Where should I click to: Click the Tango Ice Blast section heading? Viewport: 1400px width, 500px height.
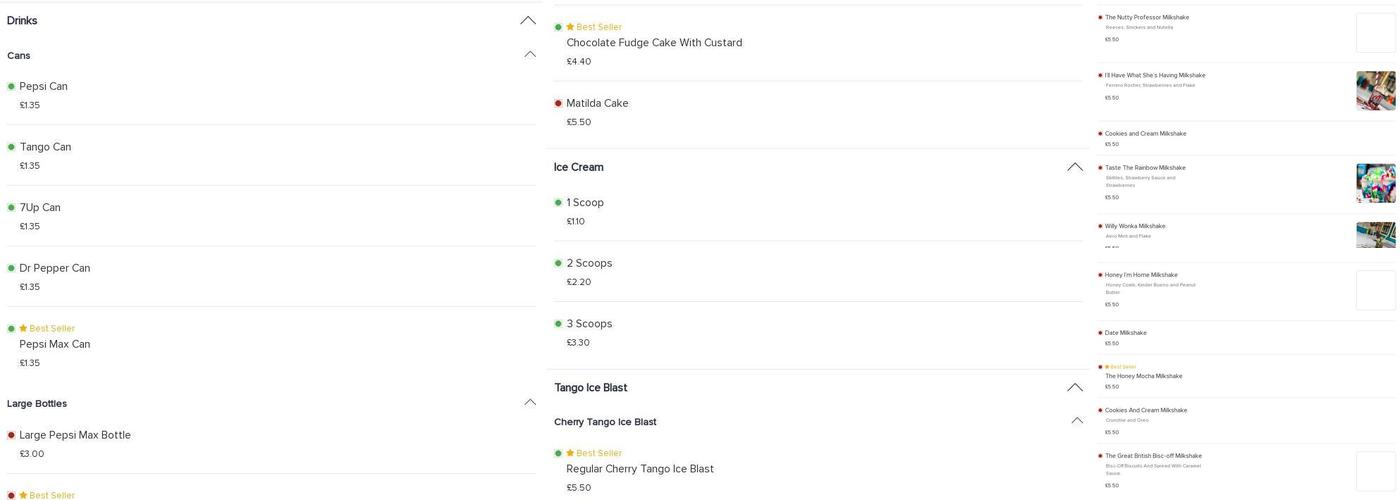click(x=590, y=388)
